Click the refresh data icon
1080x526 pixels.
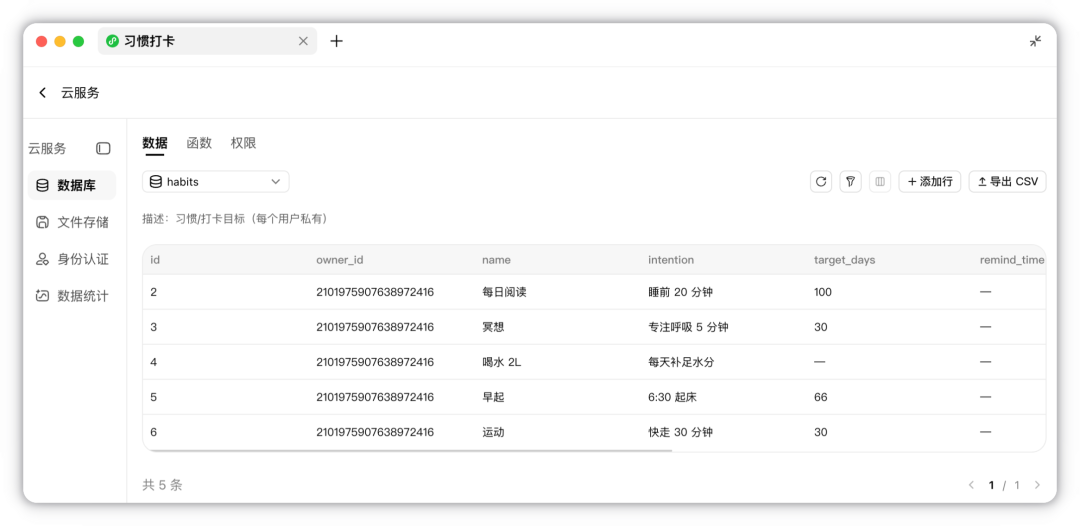tap(820, 182)
